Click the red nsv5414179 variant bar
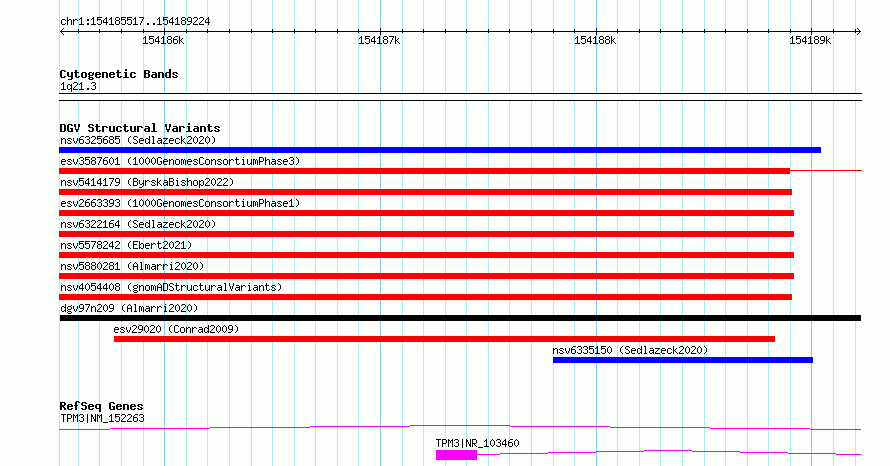Screen dimensions: 890x466 click(425, 192)
